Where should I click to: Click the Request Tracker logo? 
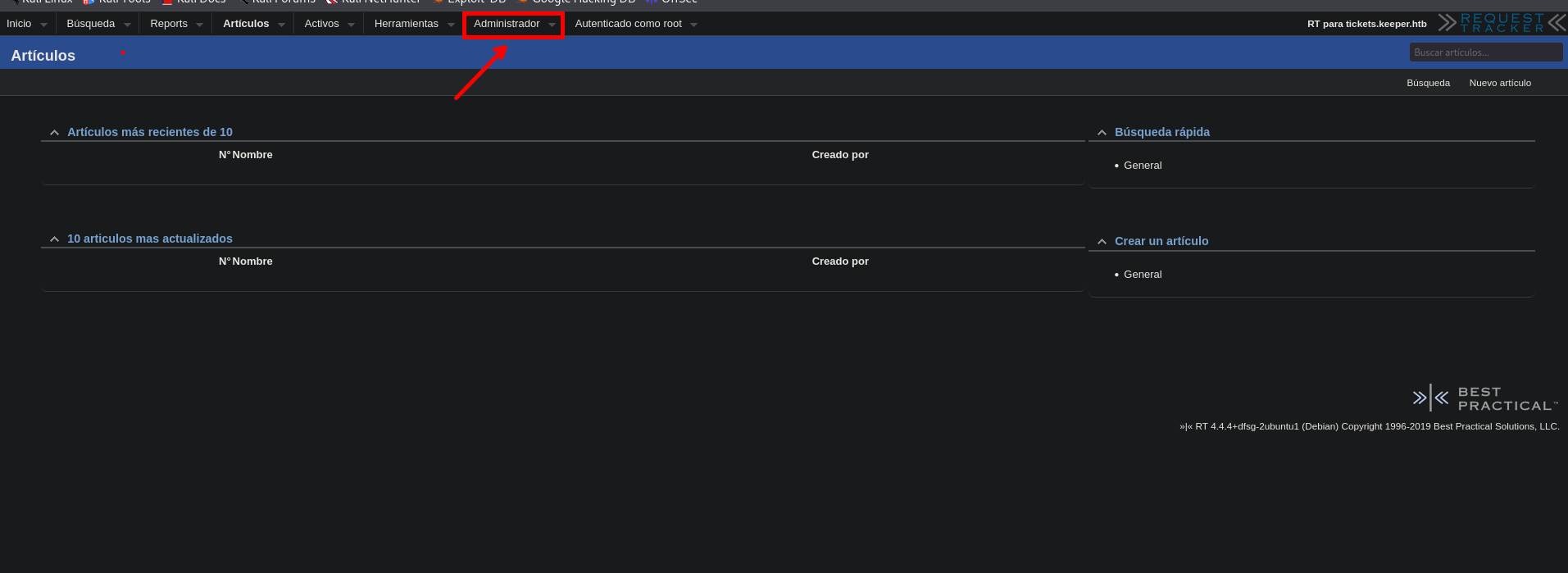click(x=1502, y=23)
